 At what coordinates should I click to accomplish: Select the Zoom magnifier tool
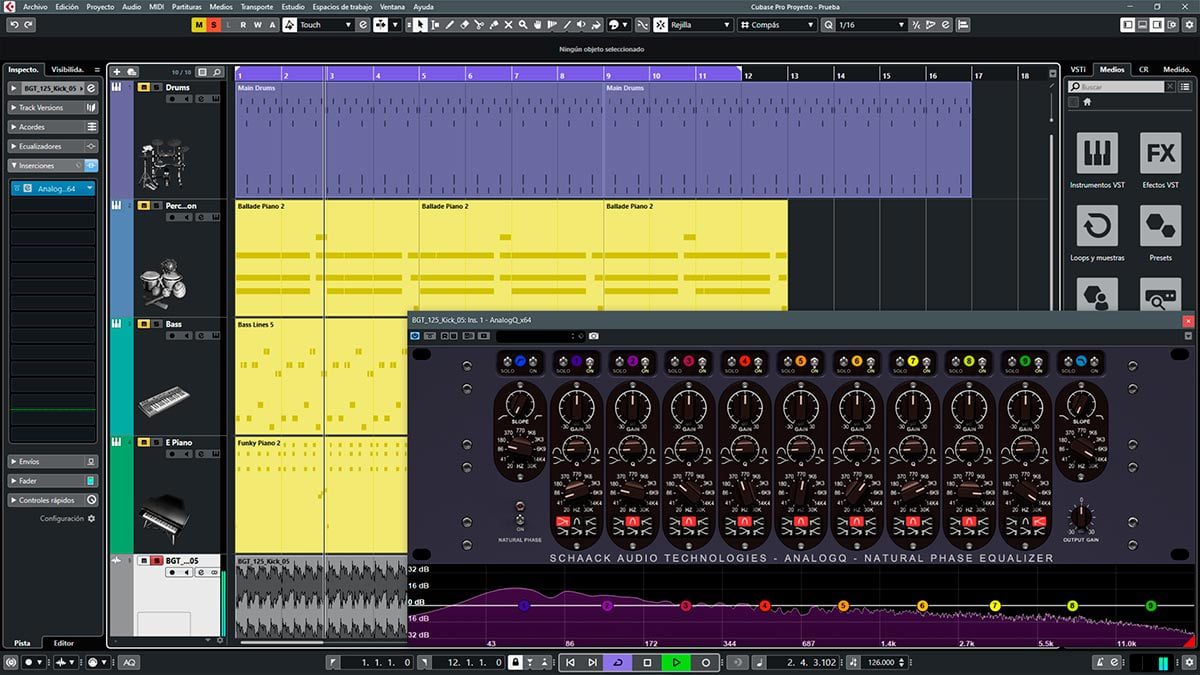(523, 24)
